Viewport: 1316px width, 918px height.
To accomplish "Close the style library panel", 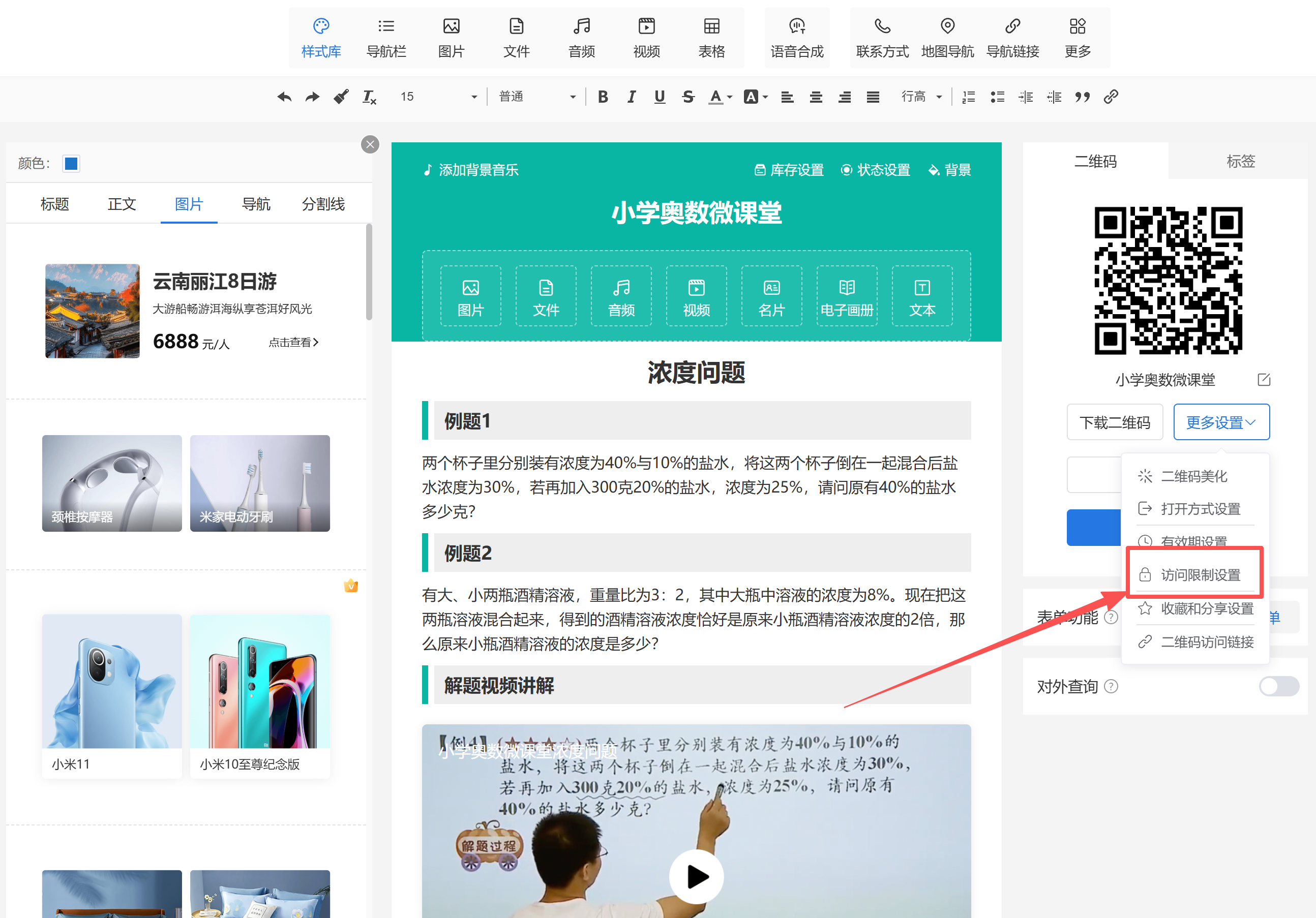I will tap(370, 144).
